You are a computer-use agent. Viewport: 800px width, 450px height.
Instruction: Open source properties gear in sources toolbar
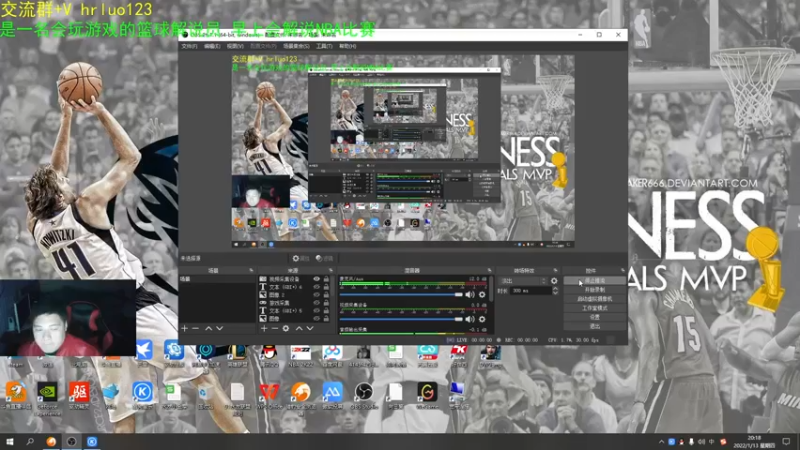286,328
